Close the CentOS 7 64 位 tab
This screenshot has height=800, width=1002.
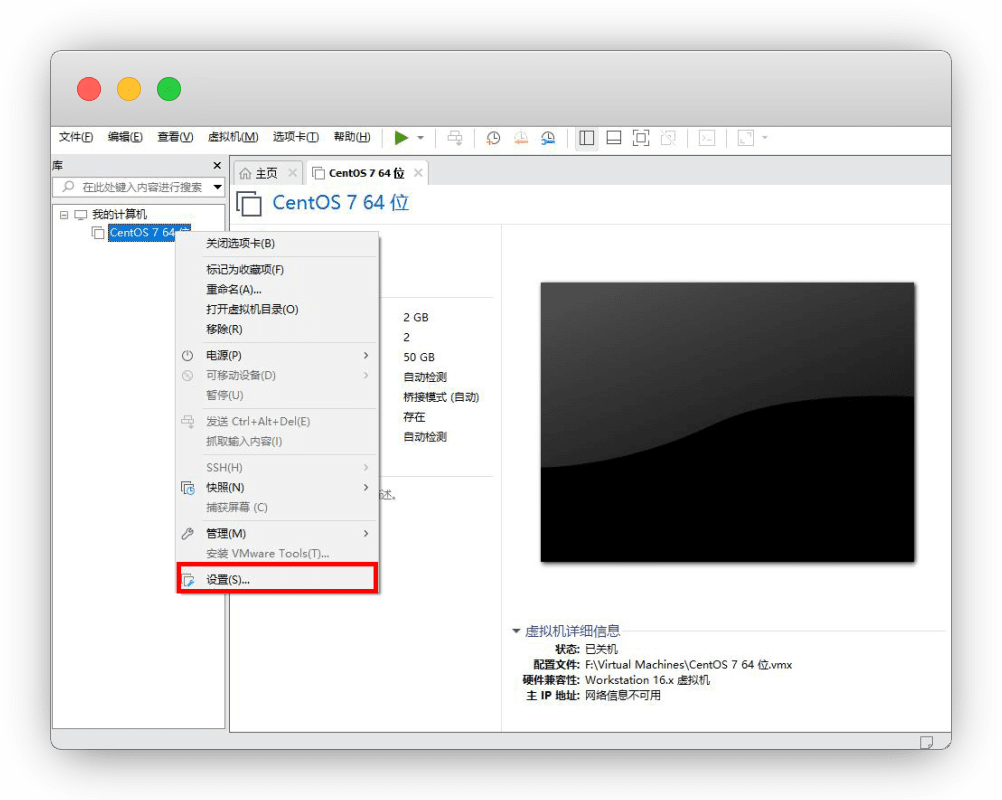(x=418, y=173)
